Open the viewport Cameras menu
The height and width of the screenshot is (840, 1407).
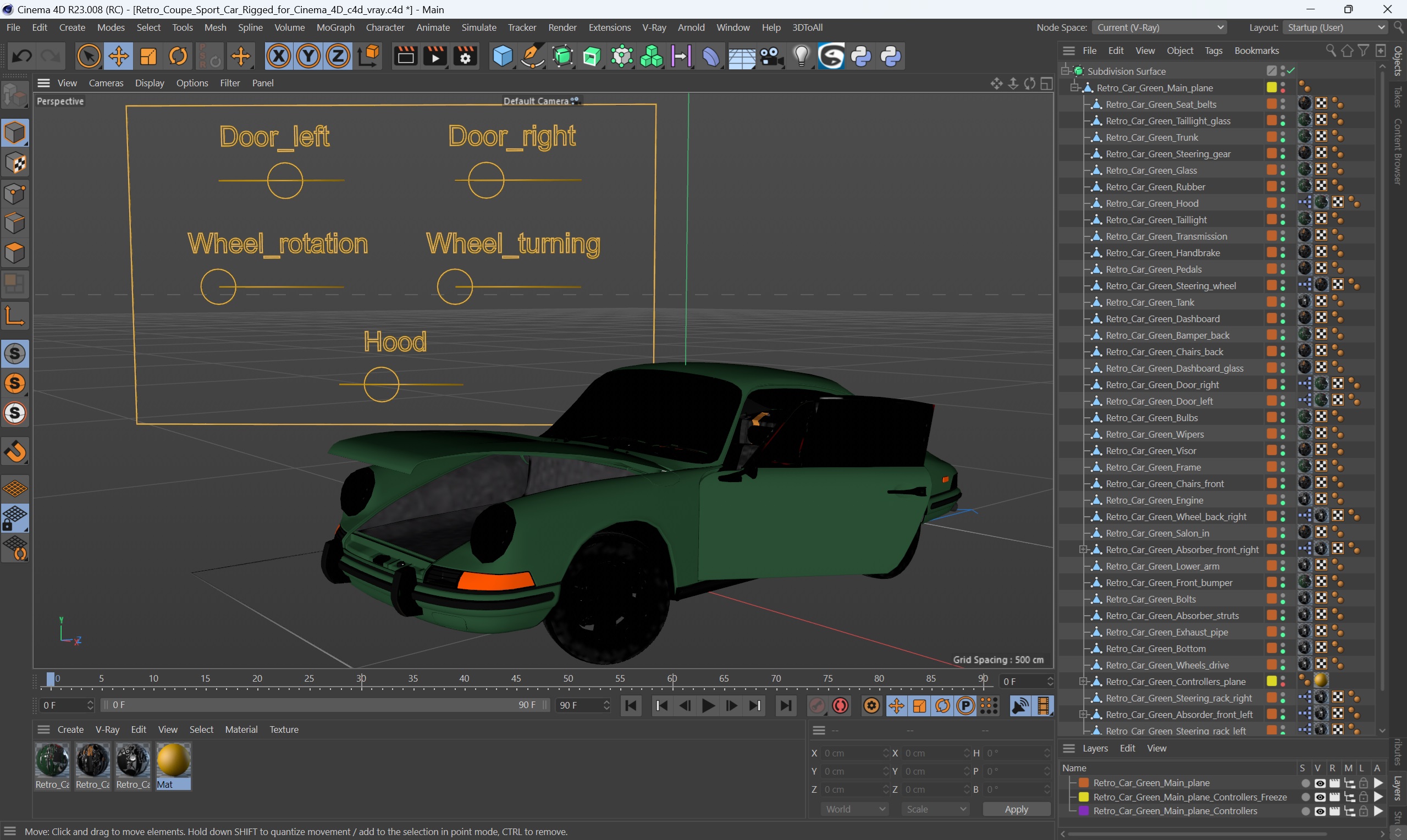tap(106, 82)
